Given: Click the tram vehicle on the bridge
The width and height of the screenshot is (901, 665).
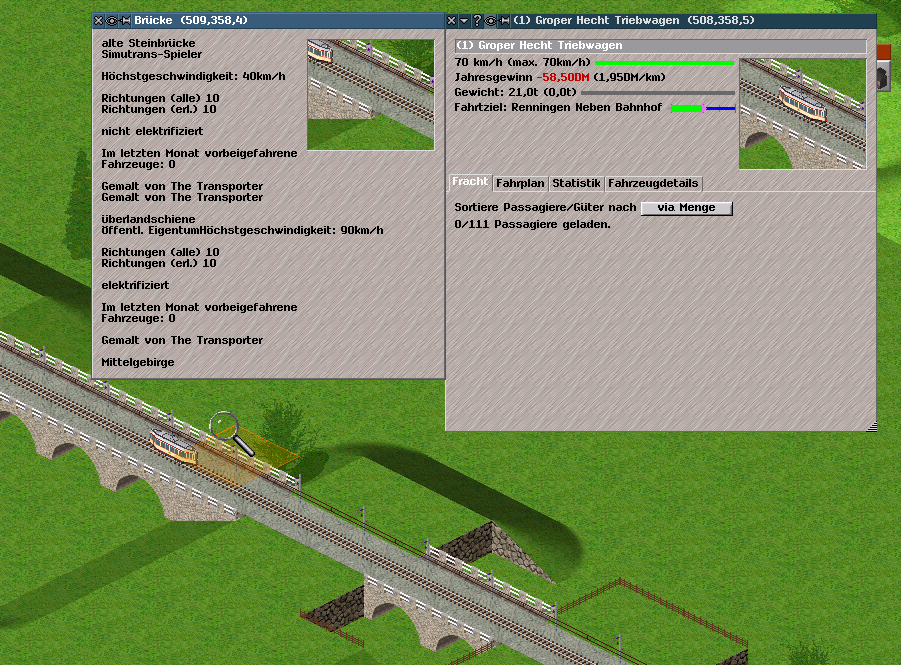Looking at the screenshot, I should [174, 446].
